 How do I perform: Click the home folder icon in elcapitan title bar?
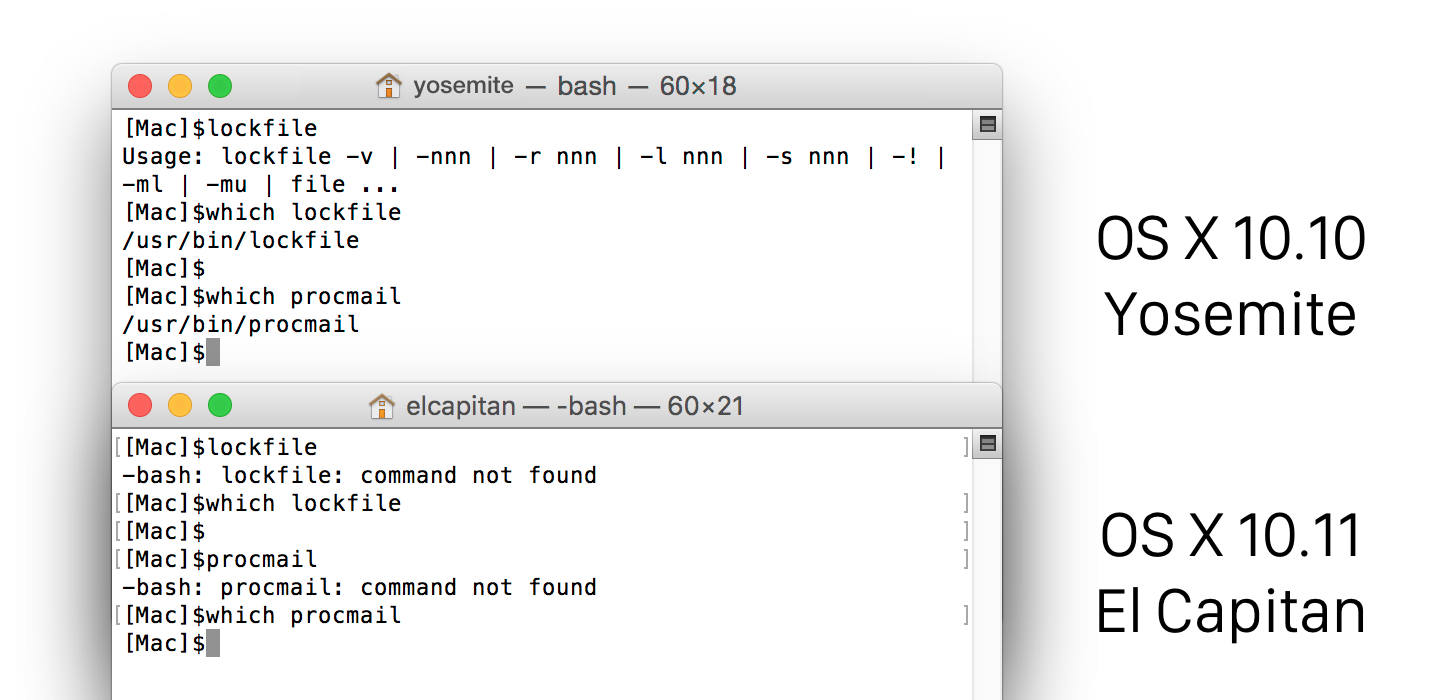[x=381, y=406]
